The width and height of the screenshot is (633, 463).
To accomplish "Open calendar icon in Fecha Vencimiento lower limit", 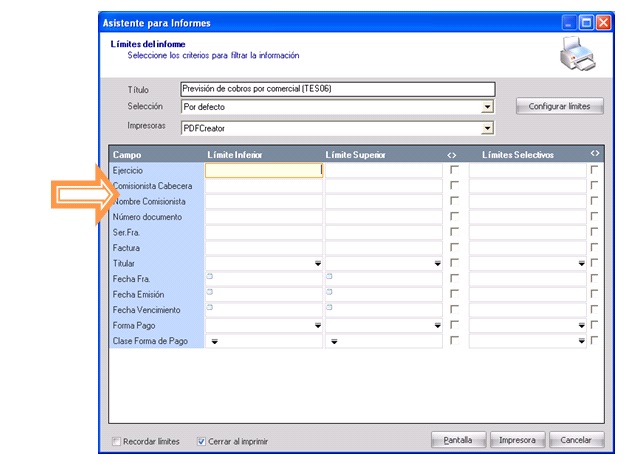I will [x=210, y=308].
